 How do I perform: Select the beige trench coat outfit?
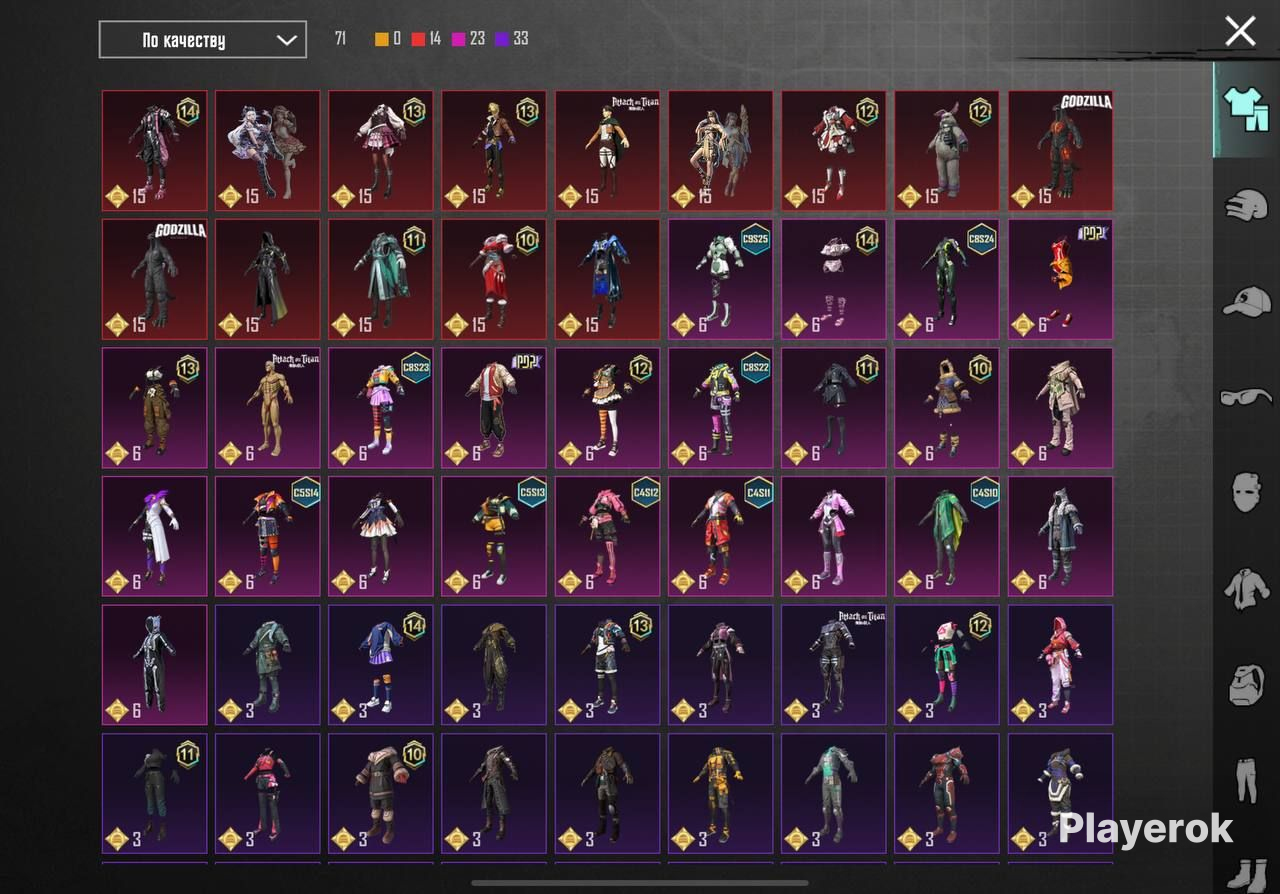(1060, 408)
